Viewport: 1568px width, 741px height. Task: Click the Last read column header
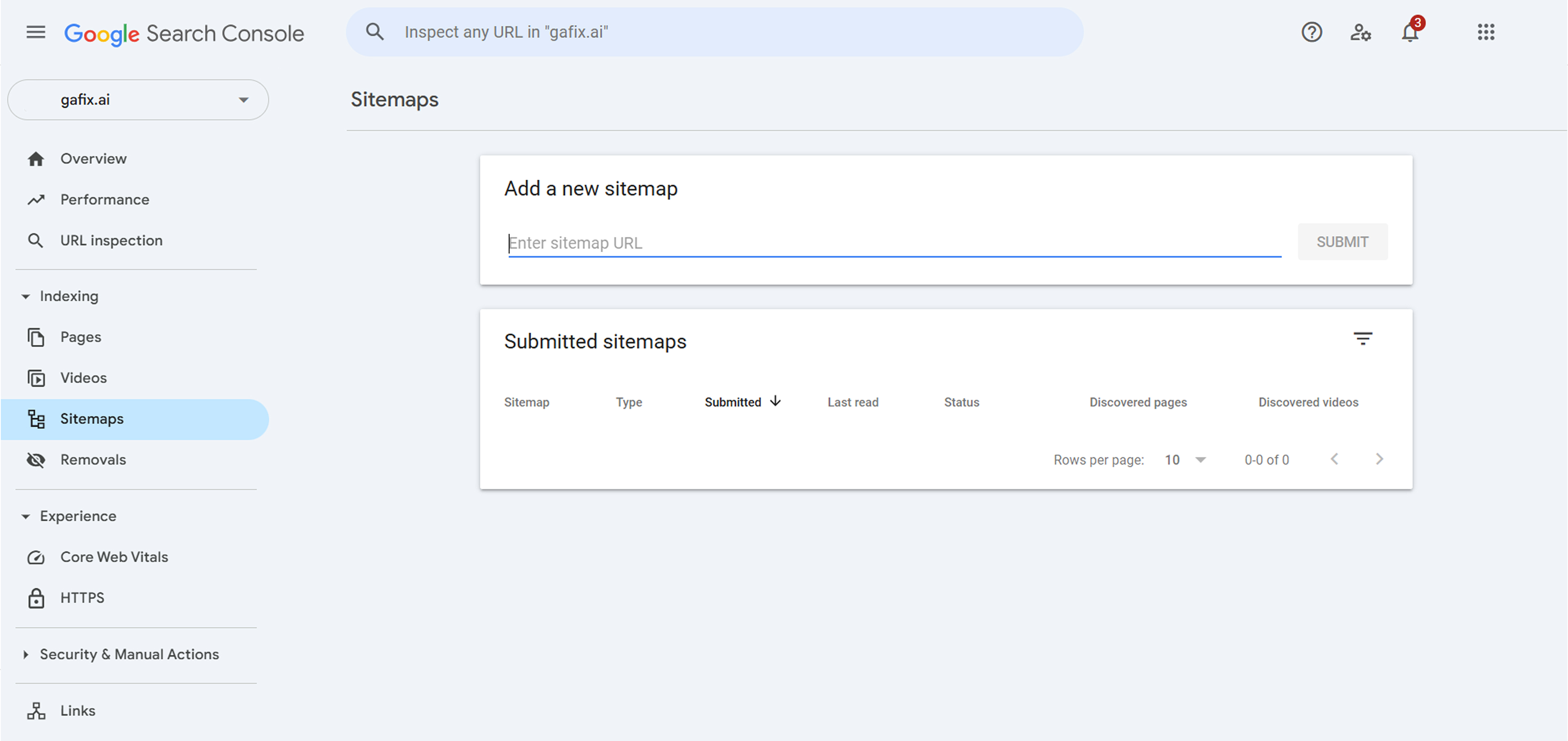click(853, 402)
